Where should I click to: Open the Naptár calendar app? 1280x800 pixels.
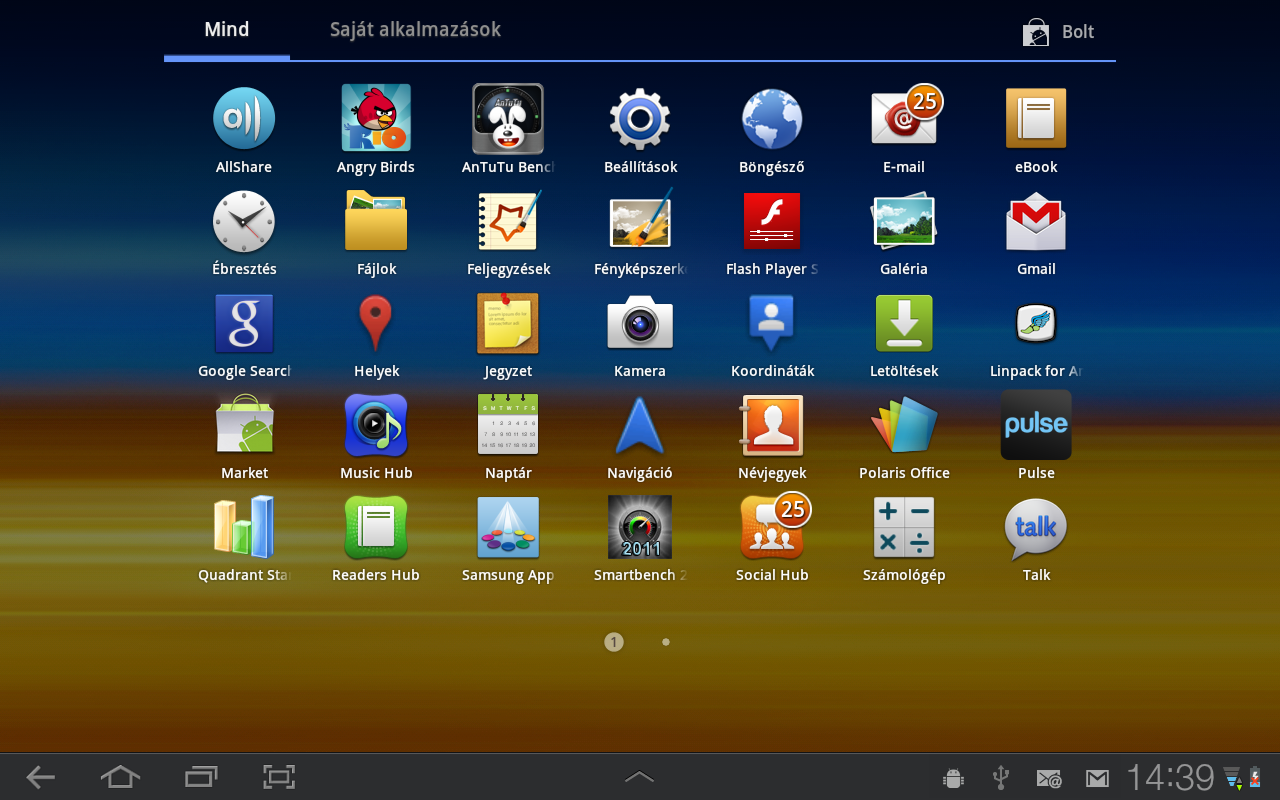pos(508,425)
